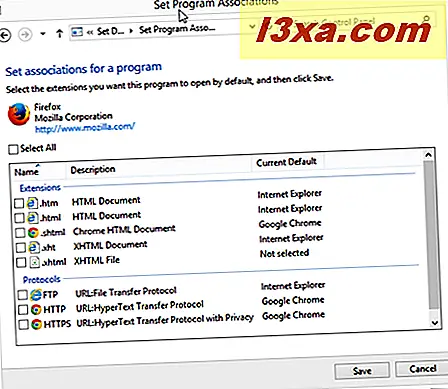Open the http://www.mozilla.com/ link
Screen dimensions: 448x389
coord(85,128)
